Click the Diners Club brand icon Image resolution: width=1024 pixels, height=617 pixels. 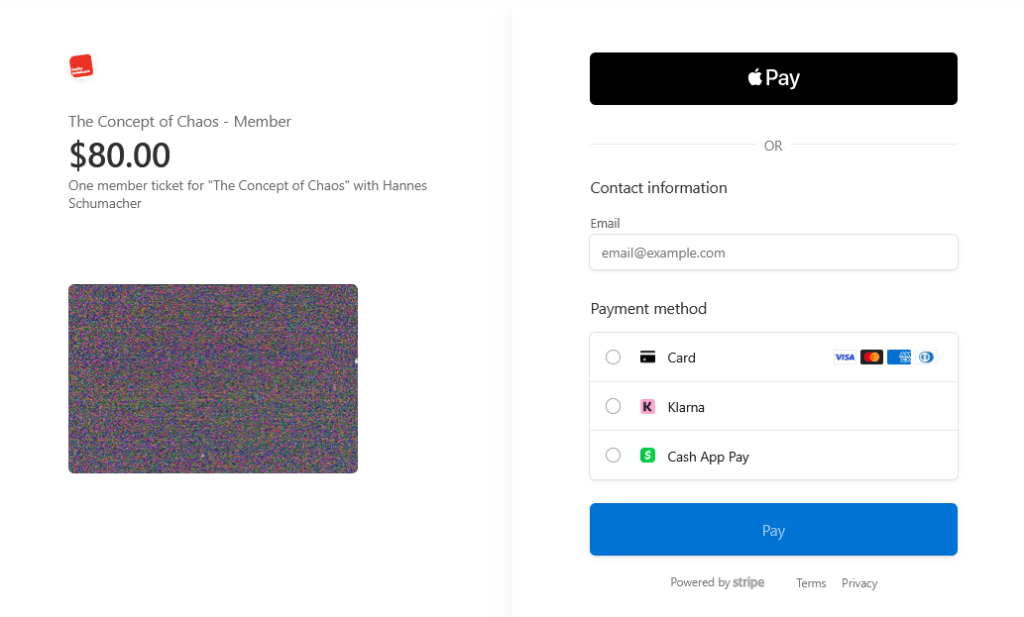point(926,357)
